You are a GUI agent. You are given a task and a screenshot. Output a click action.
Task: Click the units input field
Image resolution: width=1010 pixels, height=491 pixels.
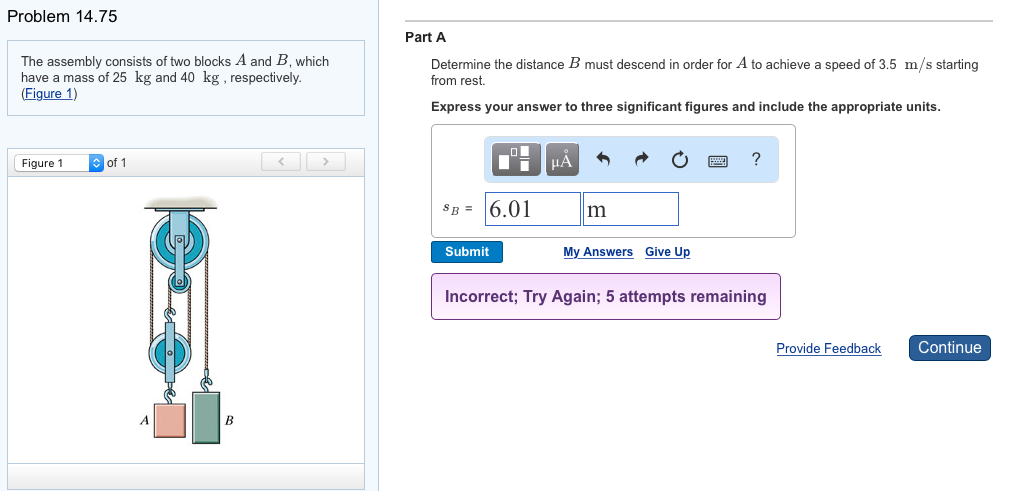pos(631,209)
